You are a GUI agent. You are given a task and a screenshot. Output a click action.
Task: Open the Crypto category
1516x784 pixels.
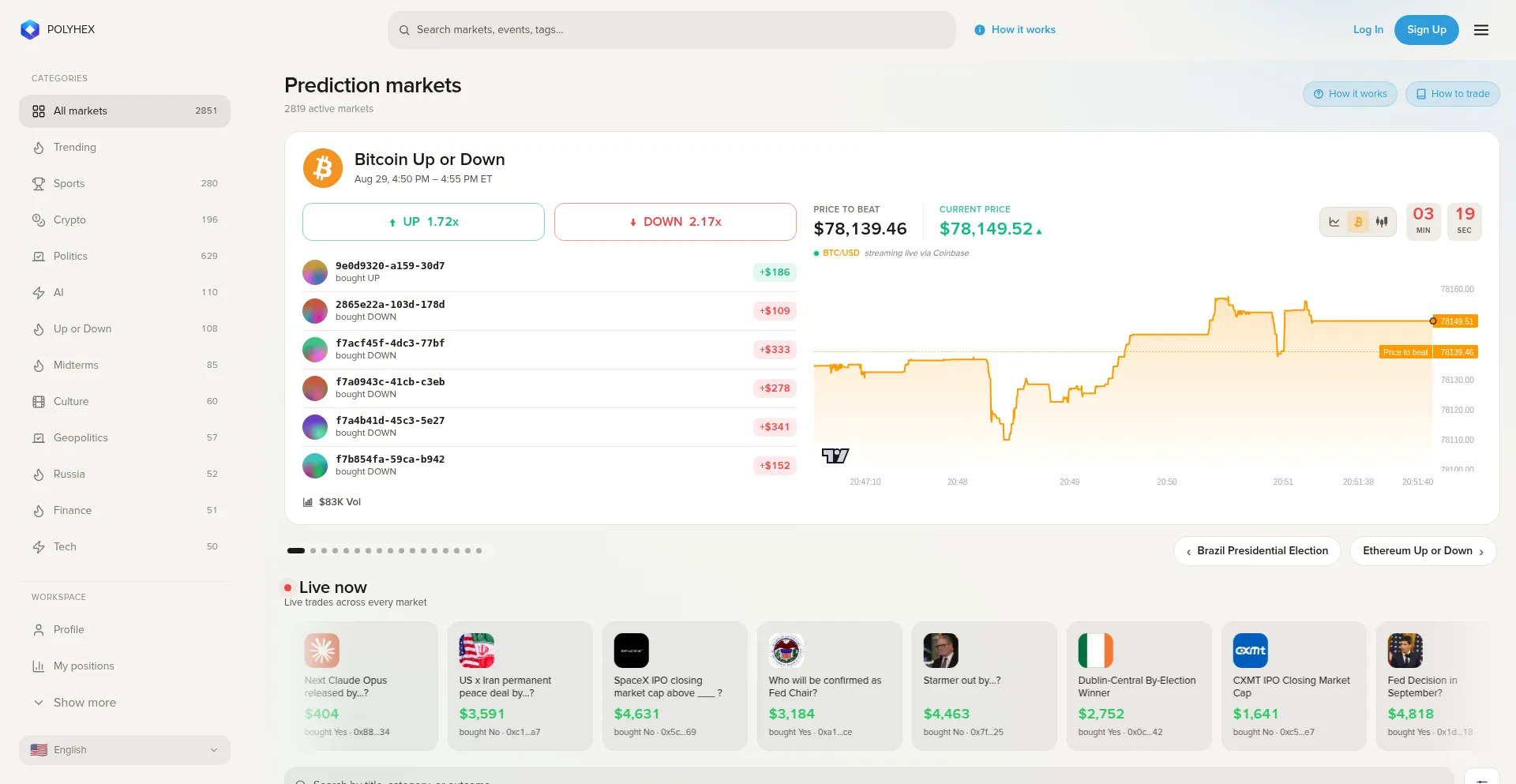pyautogui.click(x=125, y=220)
